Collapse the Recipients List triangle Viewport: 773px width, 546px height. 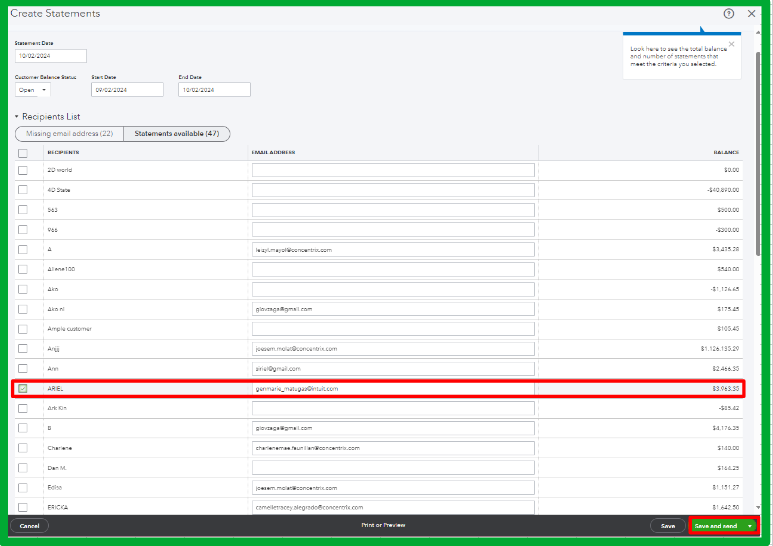pos(16,117)
